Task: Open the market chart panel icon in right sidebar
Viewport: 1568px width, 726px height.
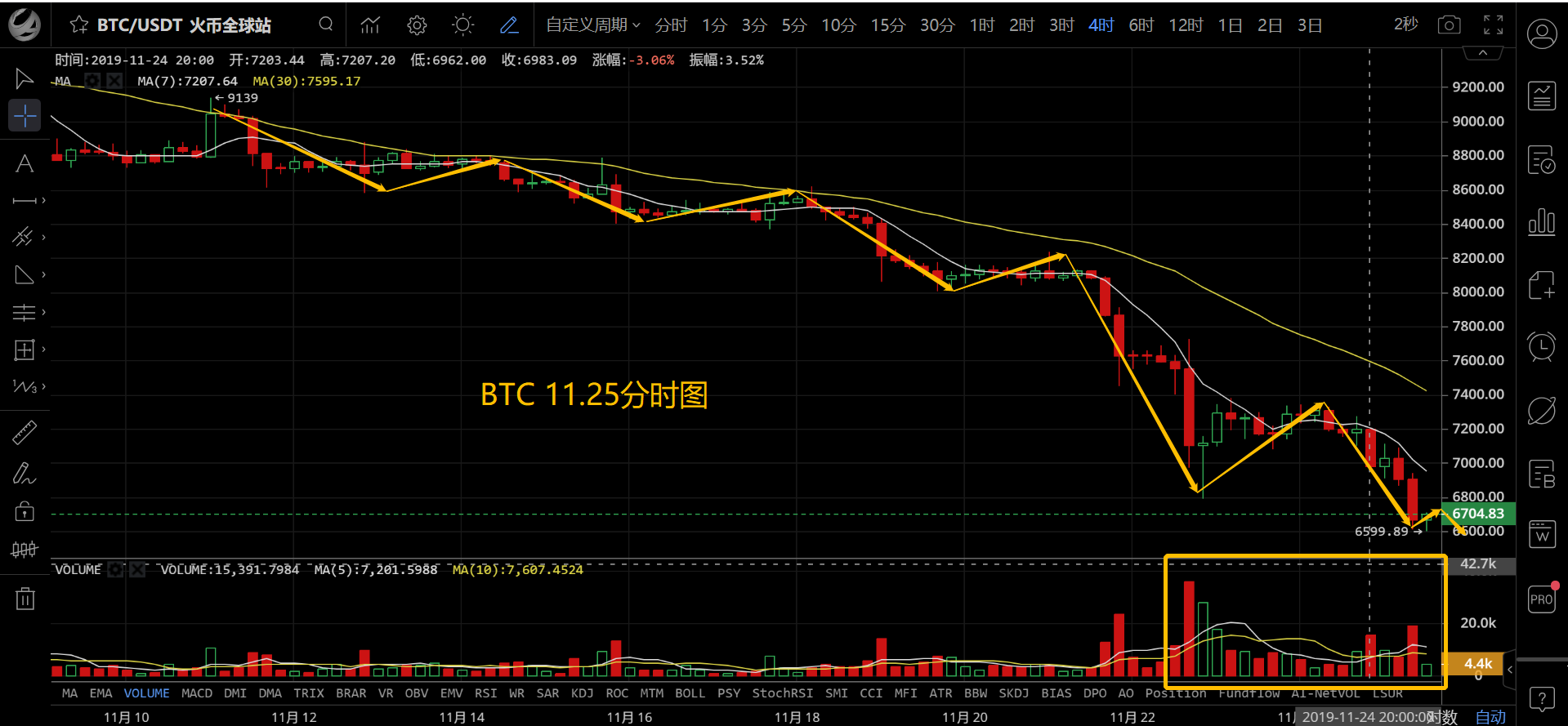Action: [1542, 96]
